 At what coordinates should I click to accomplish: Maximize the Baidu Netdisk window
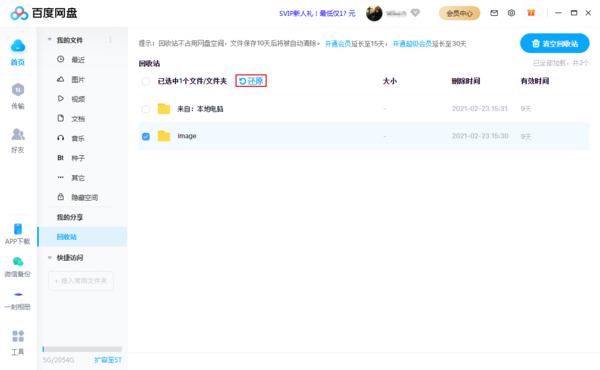pyautogui.click(x=574, y=13)
